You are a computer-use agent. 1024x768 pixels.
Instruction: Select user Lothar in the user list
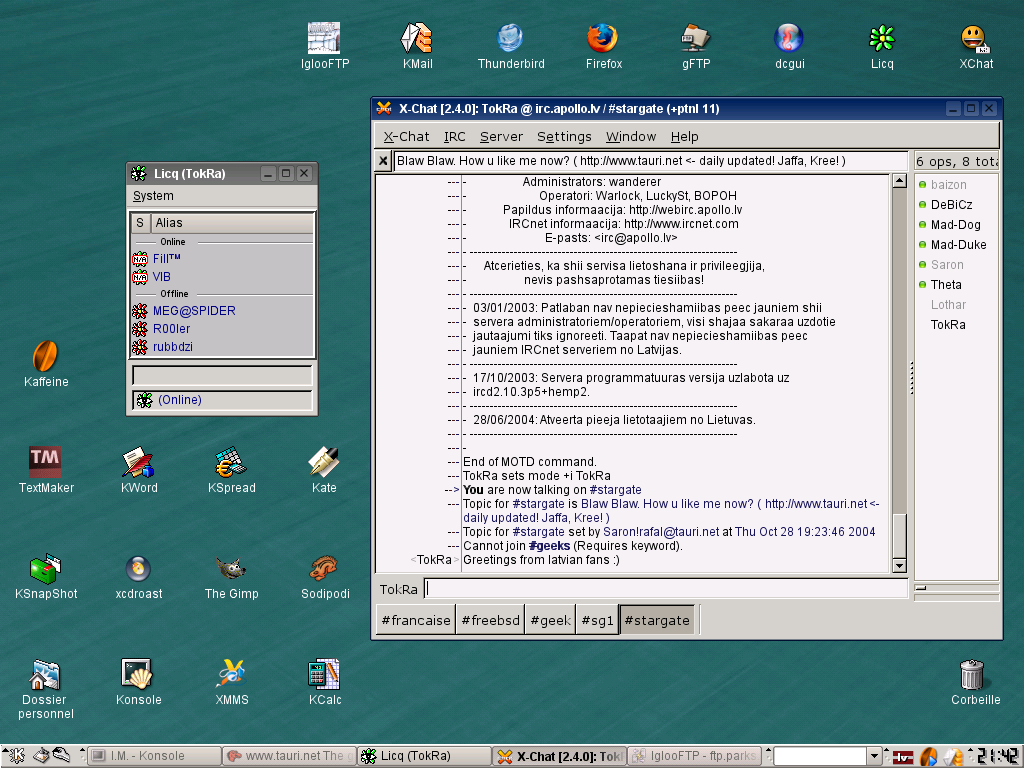[956, 305]
